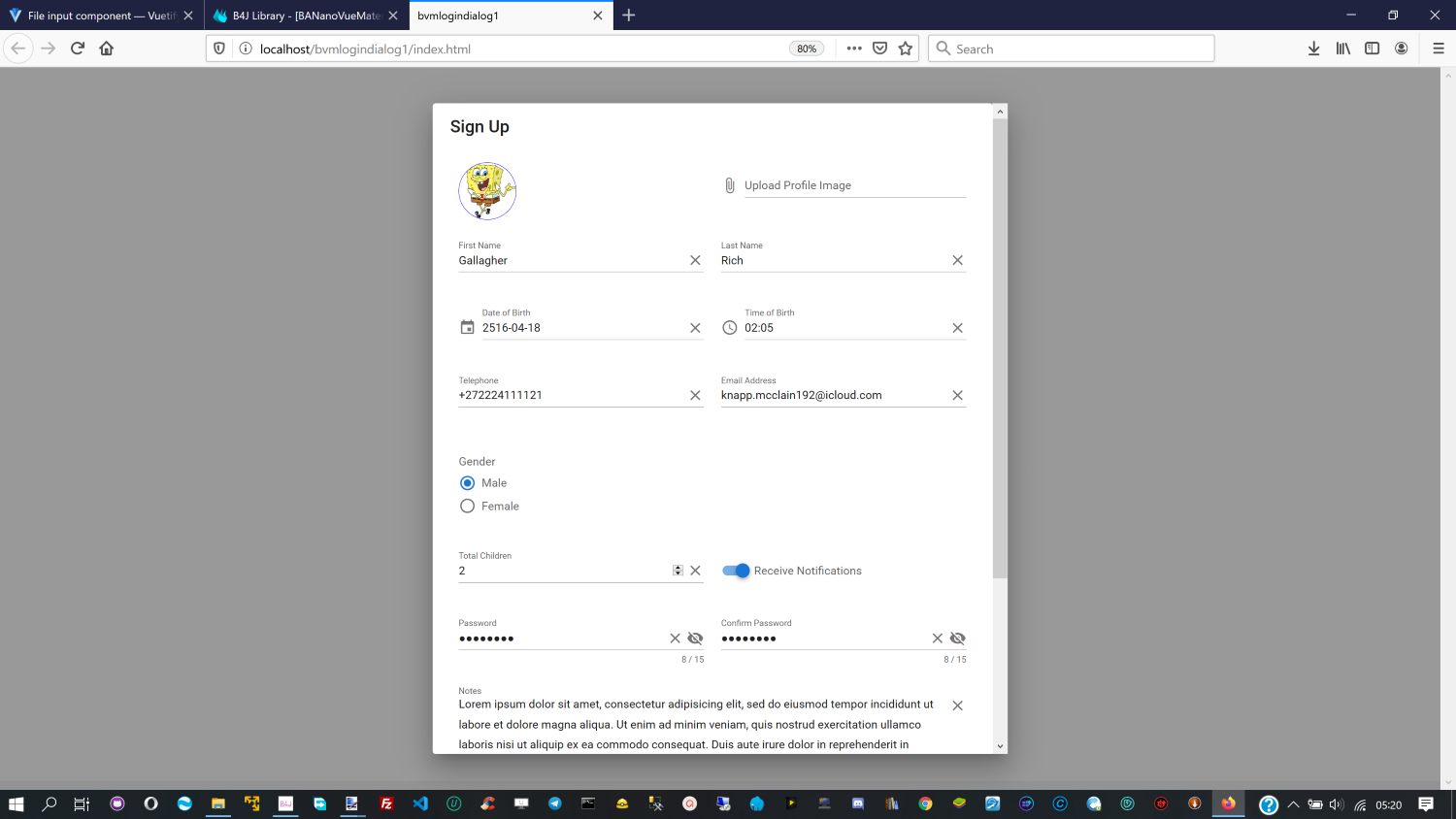The height and width of the screenshot is (819, 1456).
Task: Open the Windows Start menu
Action: pyautogui.click(x=16, y=804)
